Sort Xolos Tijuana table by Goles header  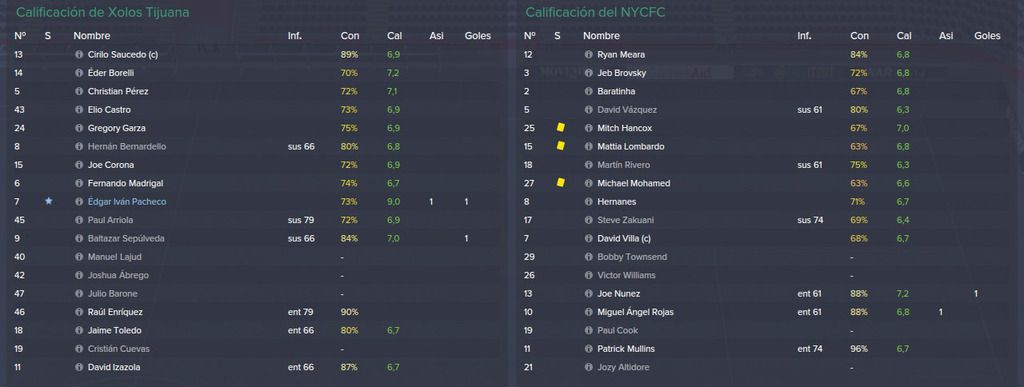pos(477,36)
